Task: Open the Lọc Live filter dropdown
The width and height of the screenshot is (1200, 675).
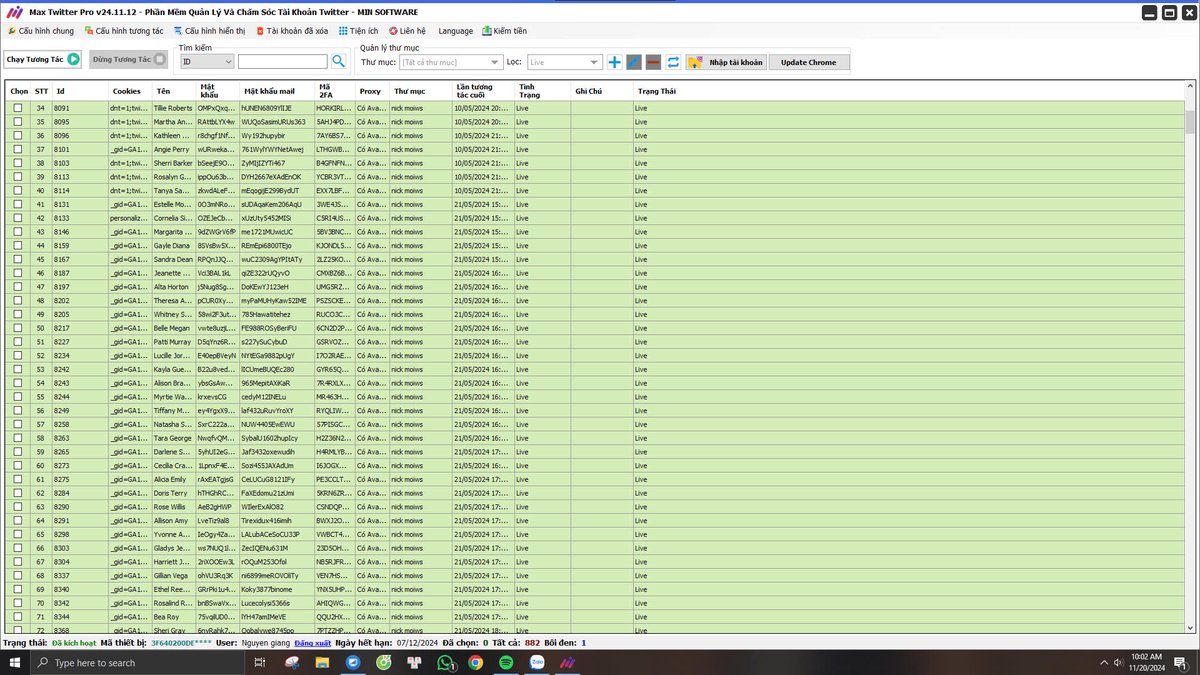Action: 565,62
